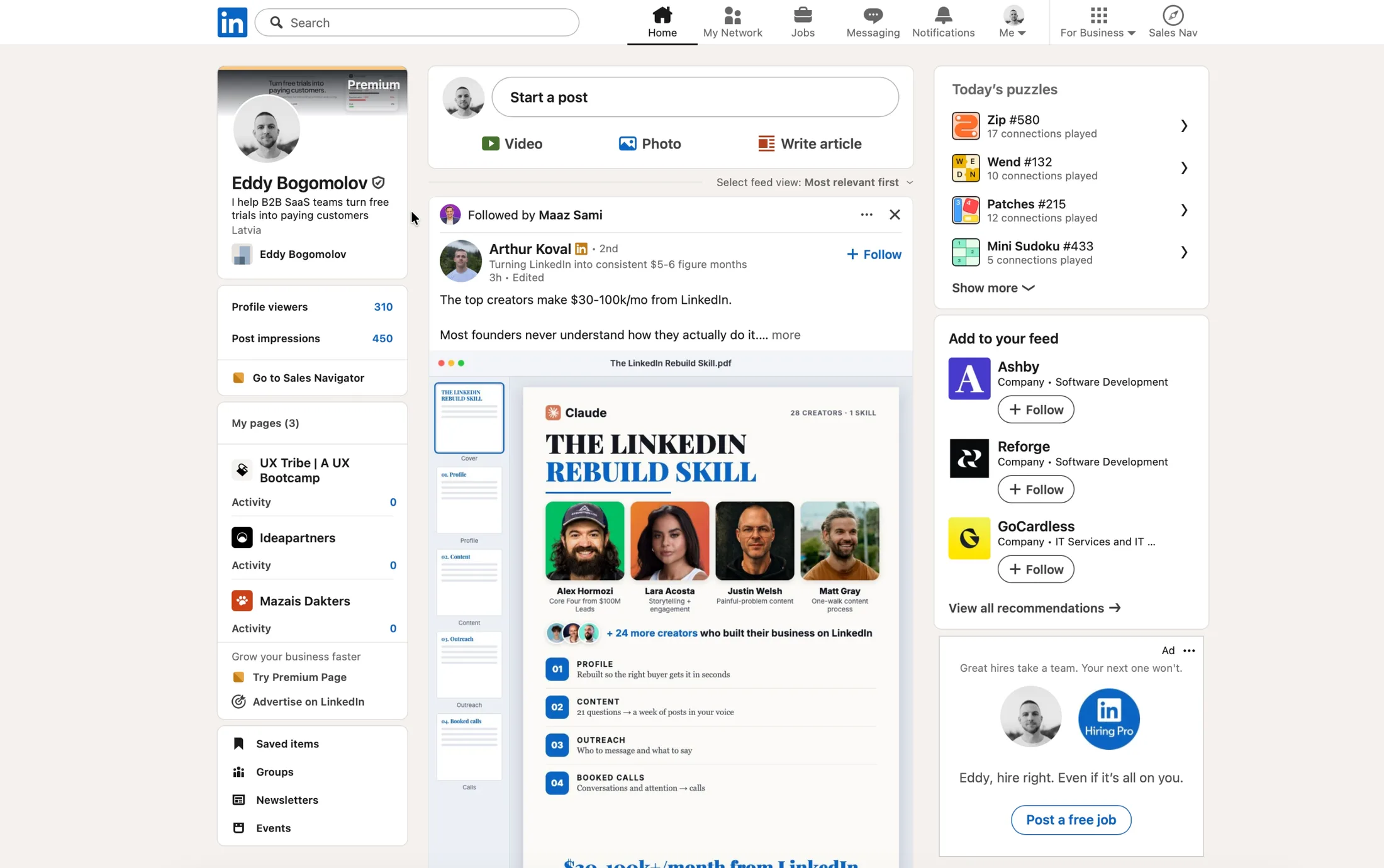Open the Mini Sudoku #433 puzzle icon
This screenshot has height=868, width=1384.
(966, 252)
